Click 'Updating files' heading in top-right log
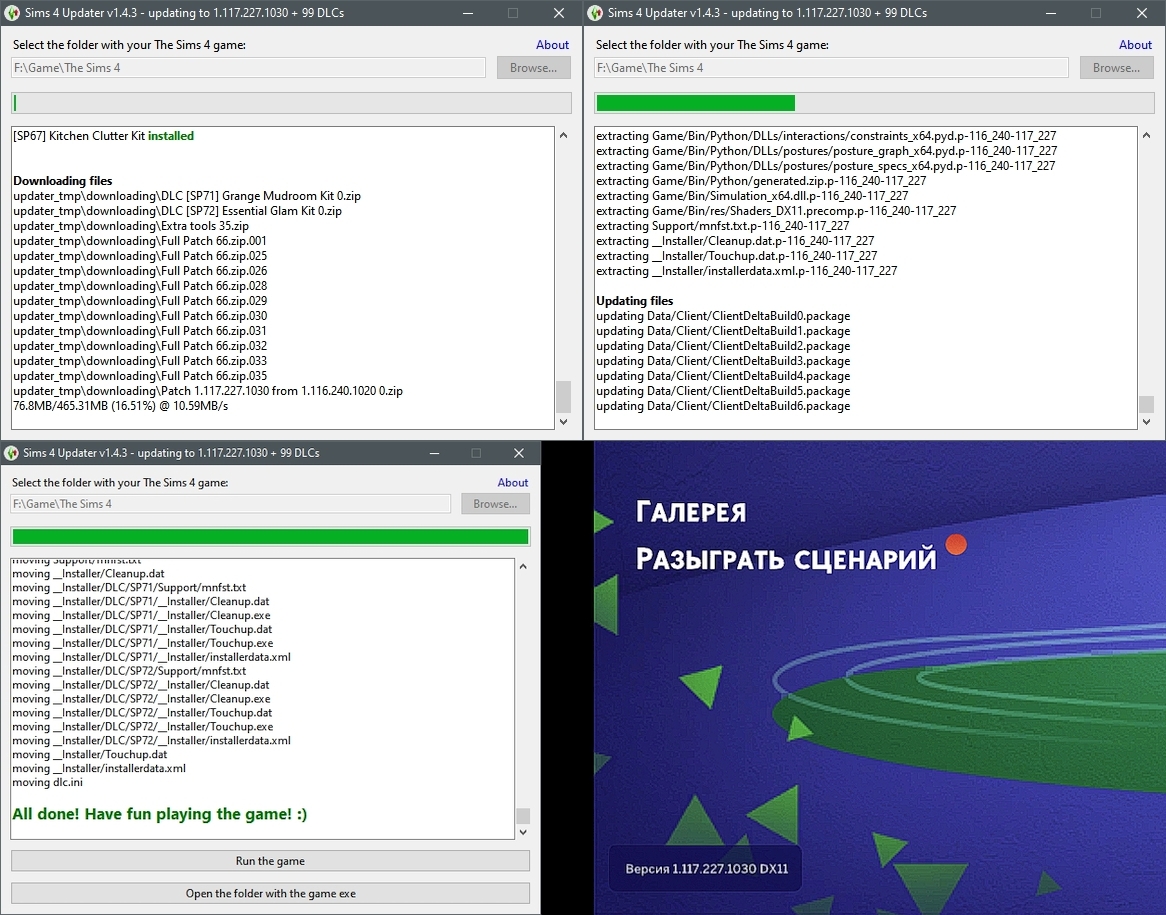1166x915 pixels. tap(634, 301)
